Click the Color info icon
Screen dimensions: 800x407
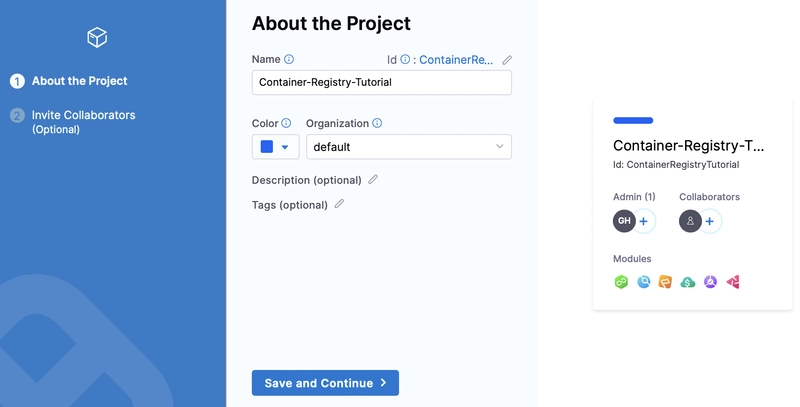coord(286,123)
